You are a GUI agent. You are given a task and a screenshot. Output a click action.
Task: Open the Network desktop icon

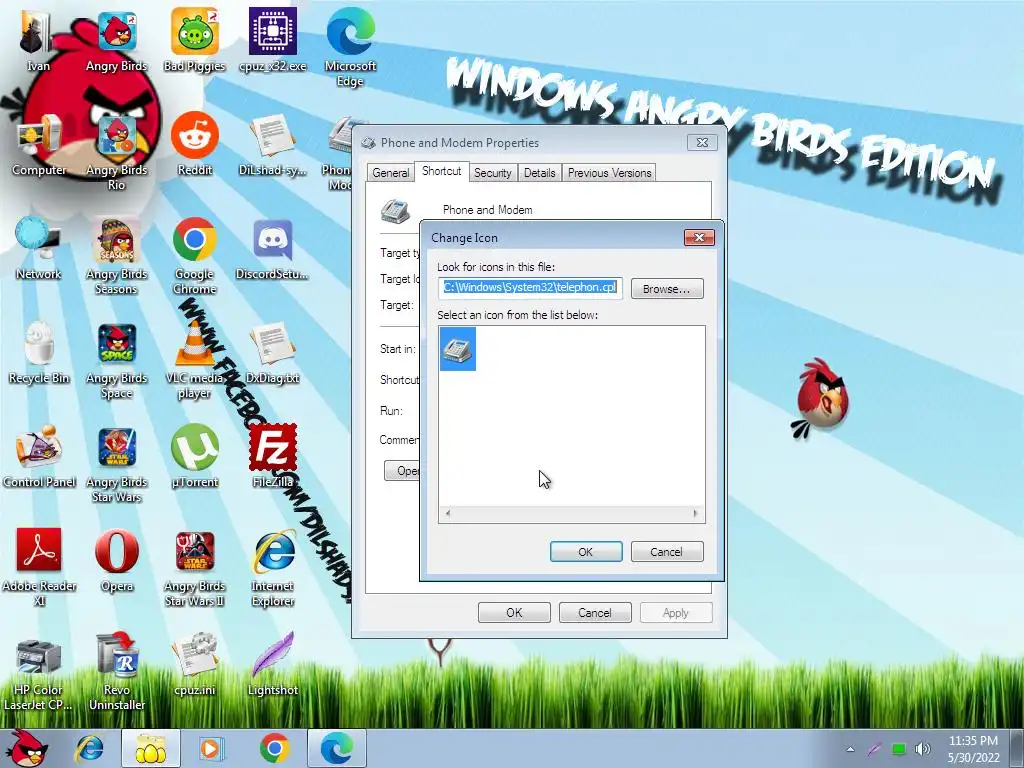(x=39, y=249)
